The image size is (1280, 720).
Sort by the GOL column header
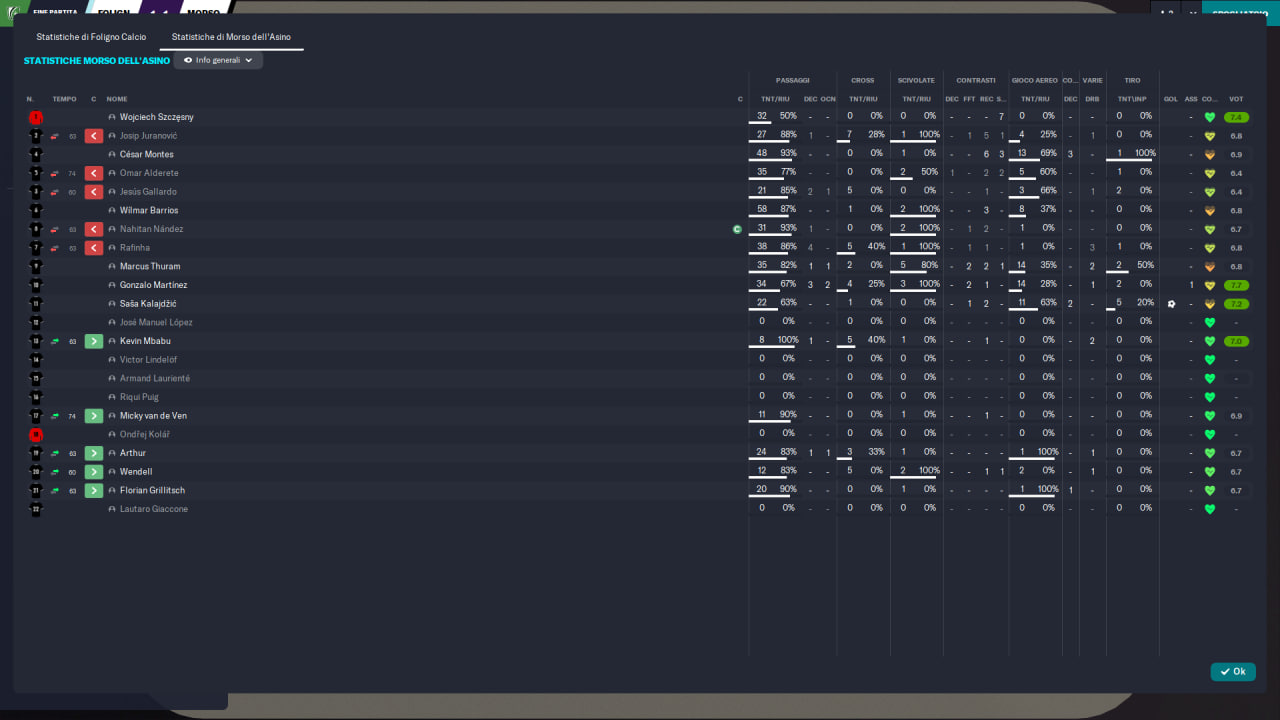point(1171,99)
